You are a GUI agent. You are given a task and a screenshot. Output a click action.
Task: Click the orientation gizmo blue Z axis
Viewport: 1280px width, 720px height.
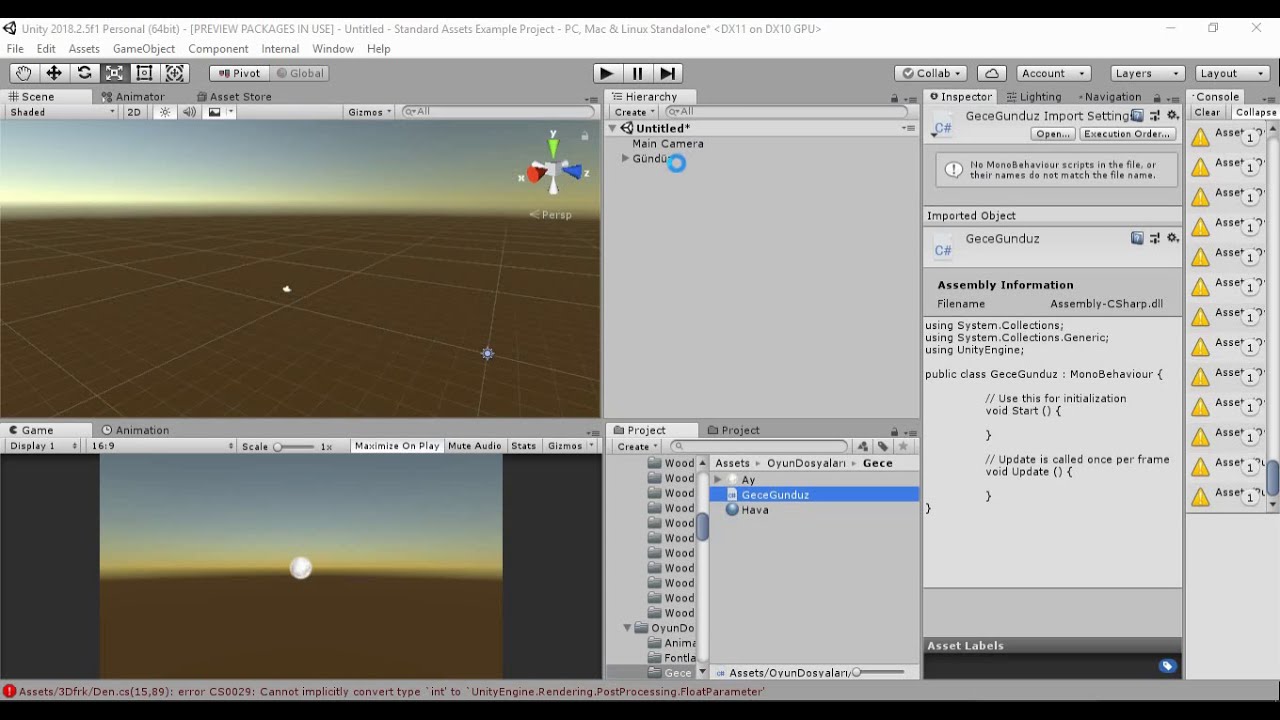pyautogui.click(x=574, y=172)
